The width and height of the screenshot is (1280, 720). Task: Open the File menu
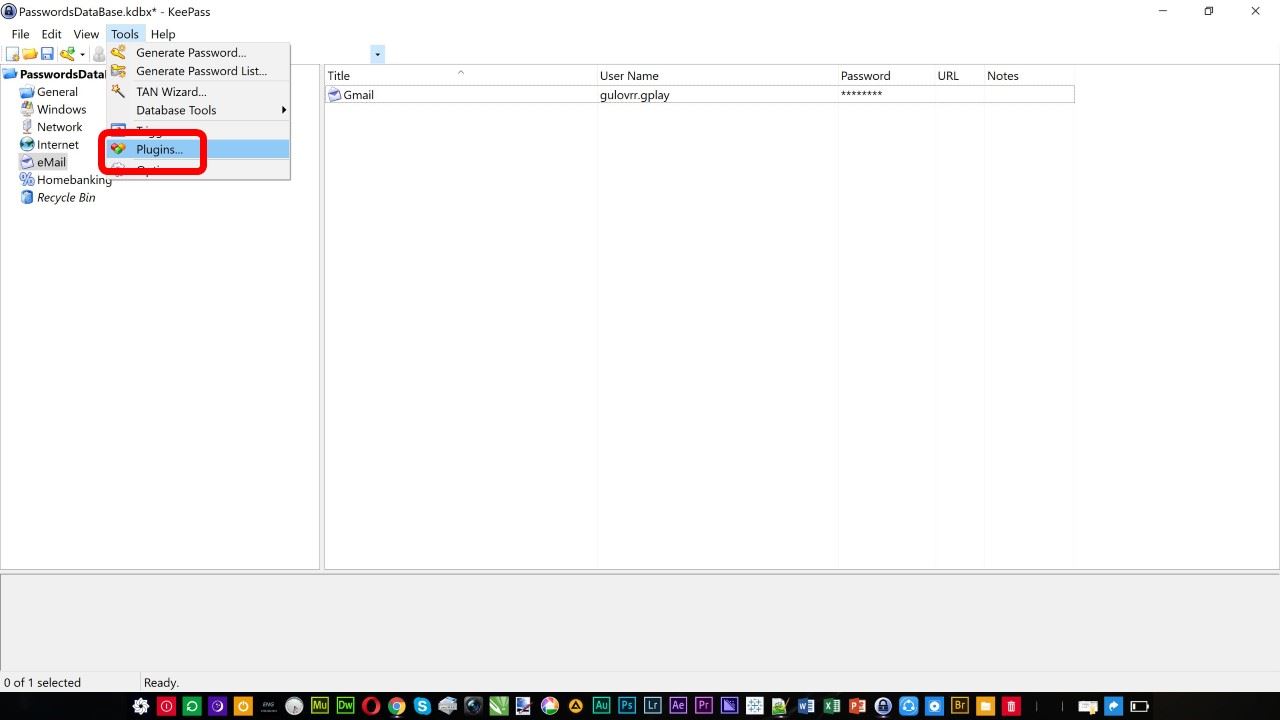coord(20,34)
